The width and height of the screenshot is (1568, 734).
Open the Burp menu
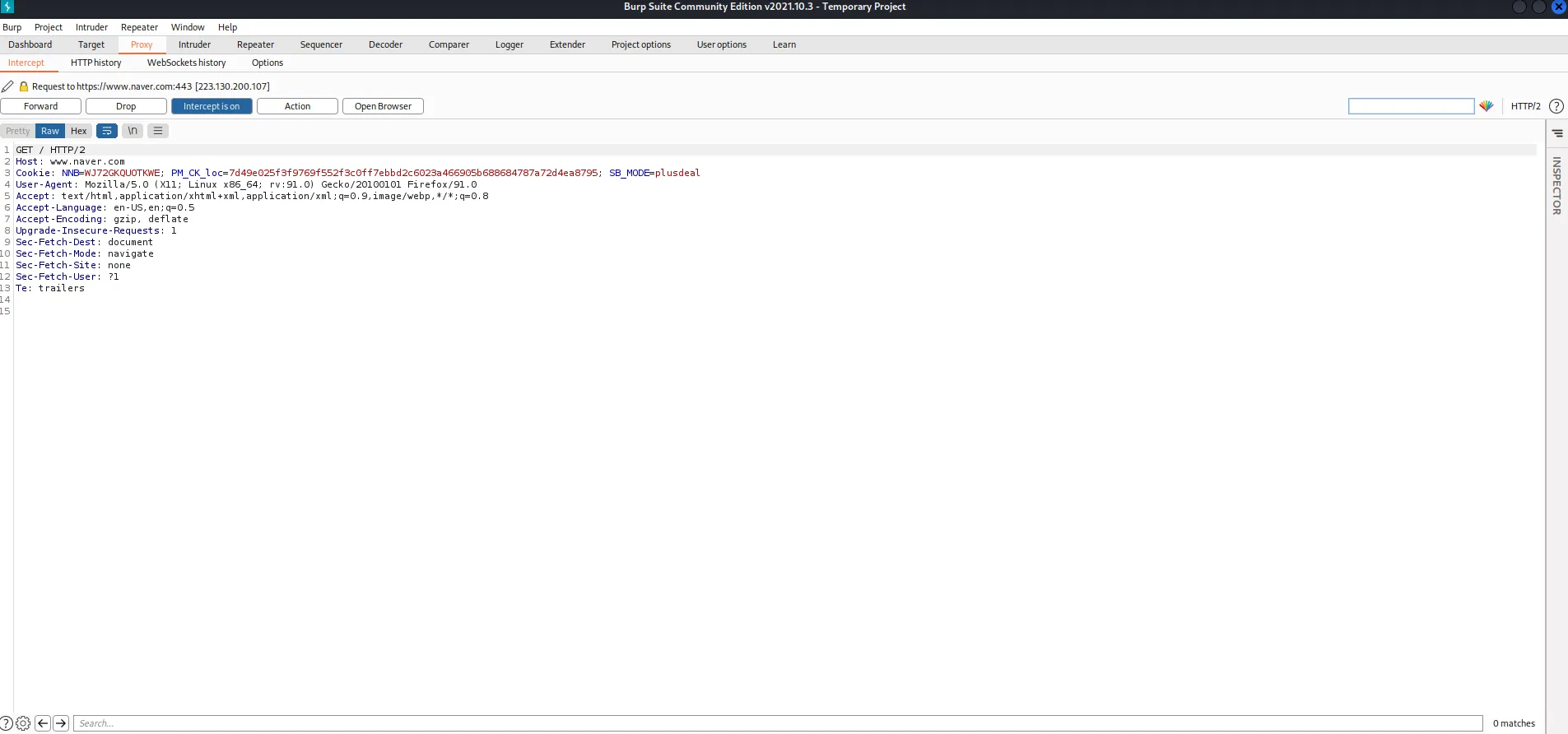pos(12,27)
